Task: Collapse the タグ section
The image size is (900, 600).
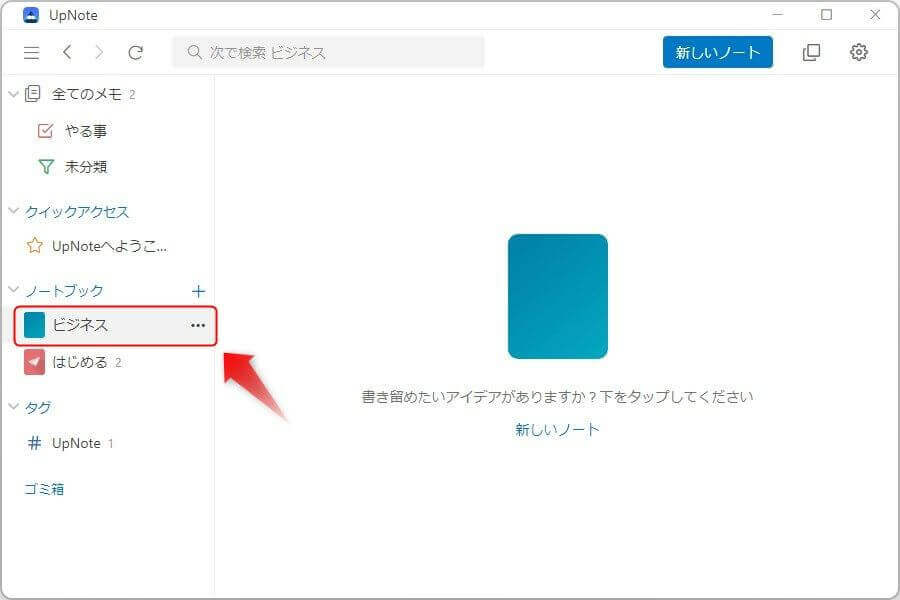Action: pos(14,406)
